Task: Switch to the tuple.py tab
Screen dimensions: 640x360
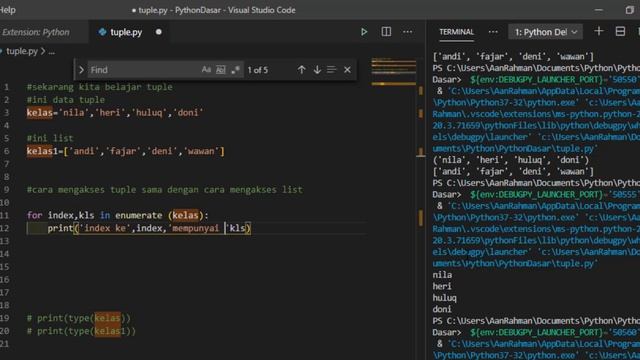Action: click(x=126, y=32)
